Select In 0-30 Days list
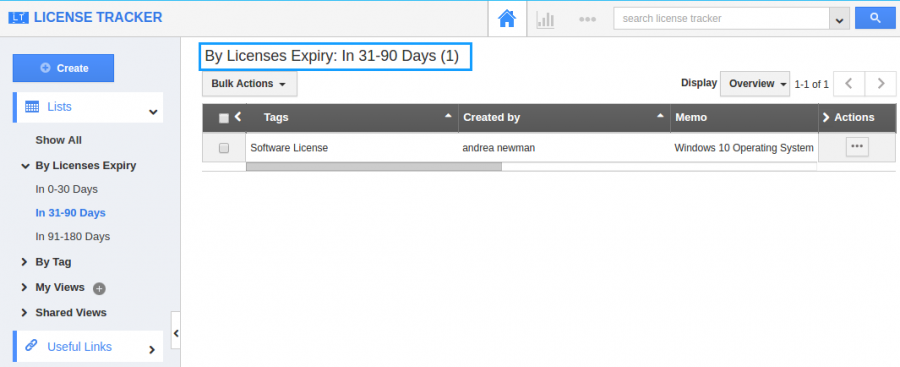The width and height of the screenshot is (900, 367). (x=67, y=189)
